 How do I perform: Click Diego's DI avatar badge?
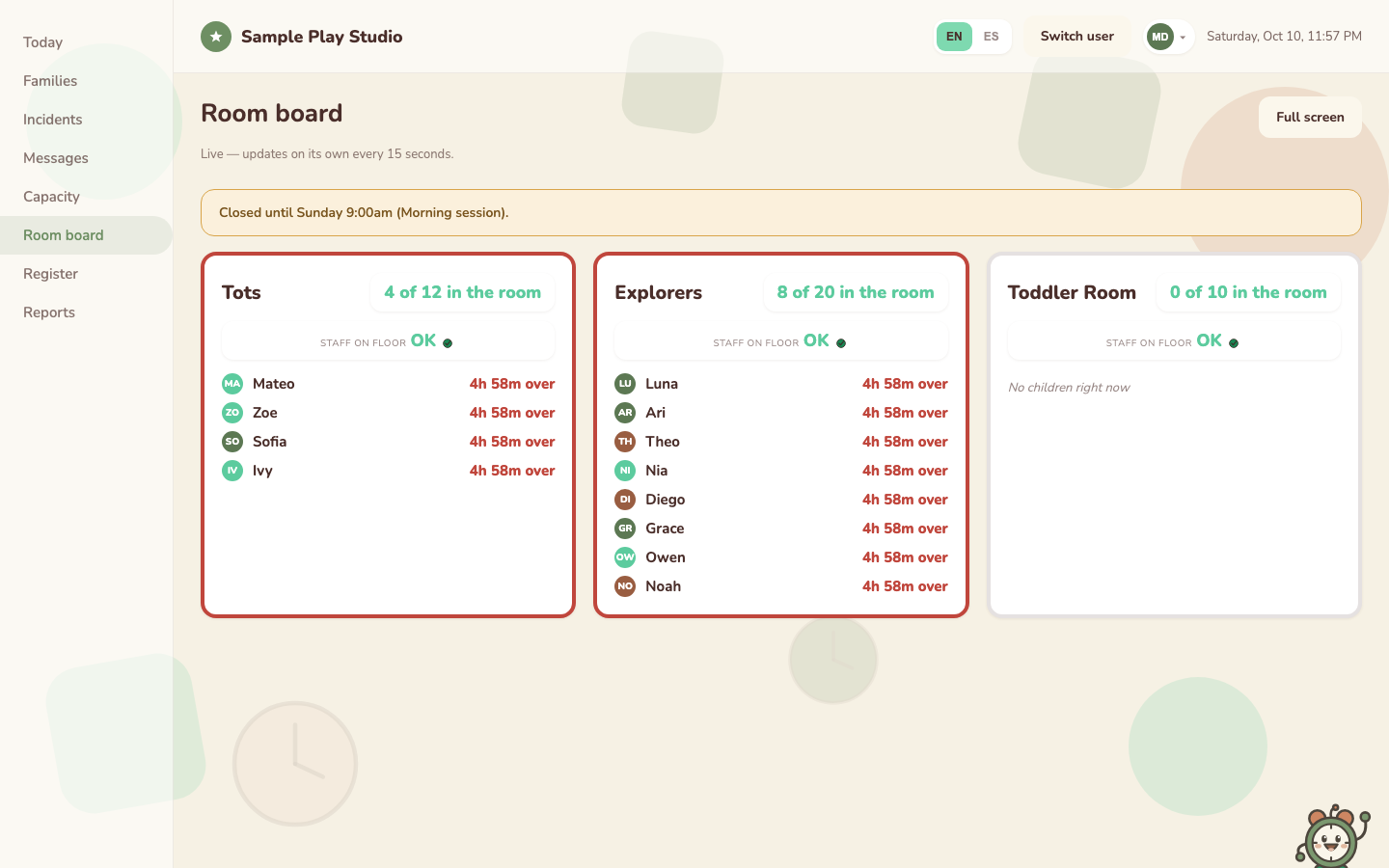[625, 500]
